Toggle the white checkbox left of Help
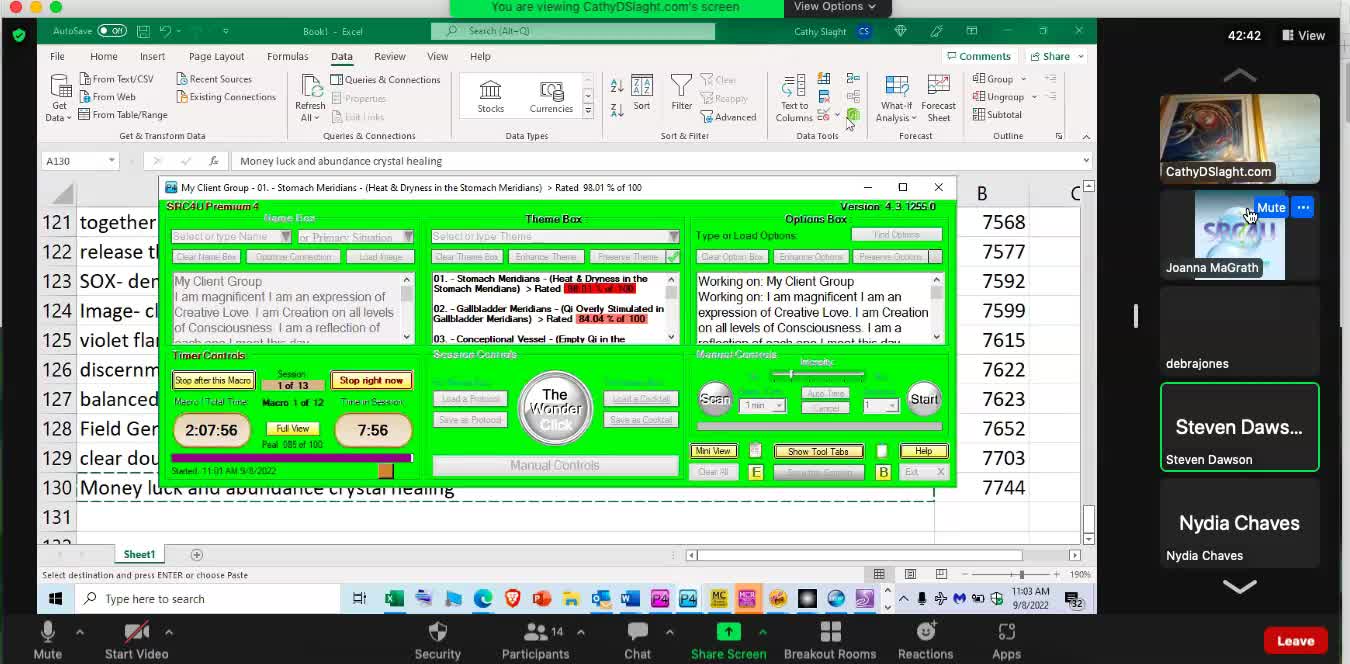The width and height of the screenshot is (1350, 664). (882, 451)
